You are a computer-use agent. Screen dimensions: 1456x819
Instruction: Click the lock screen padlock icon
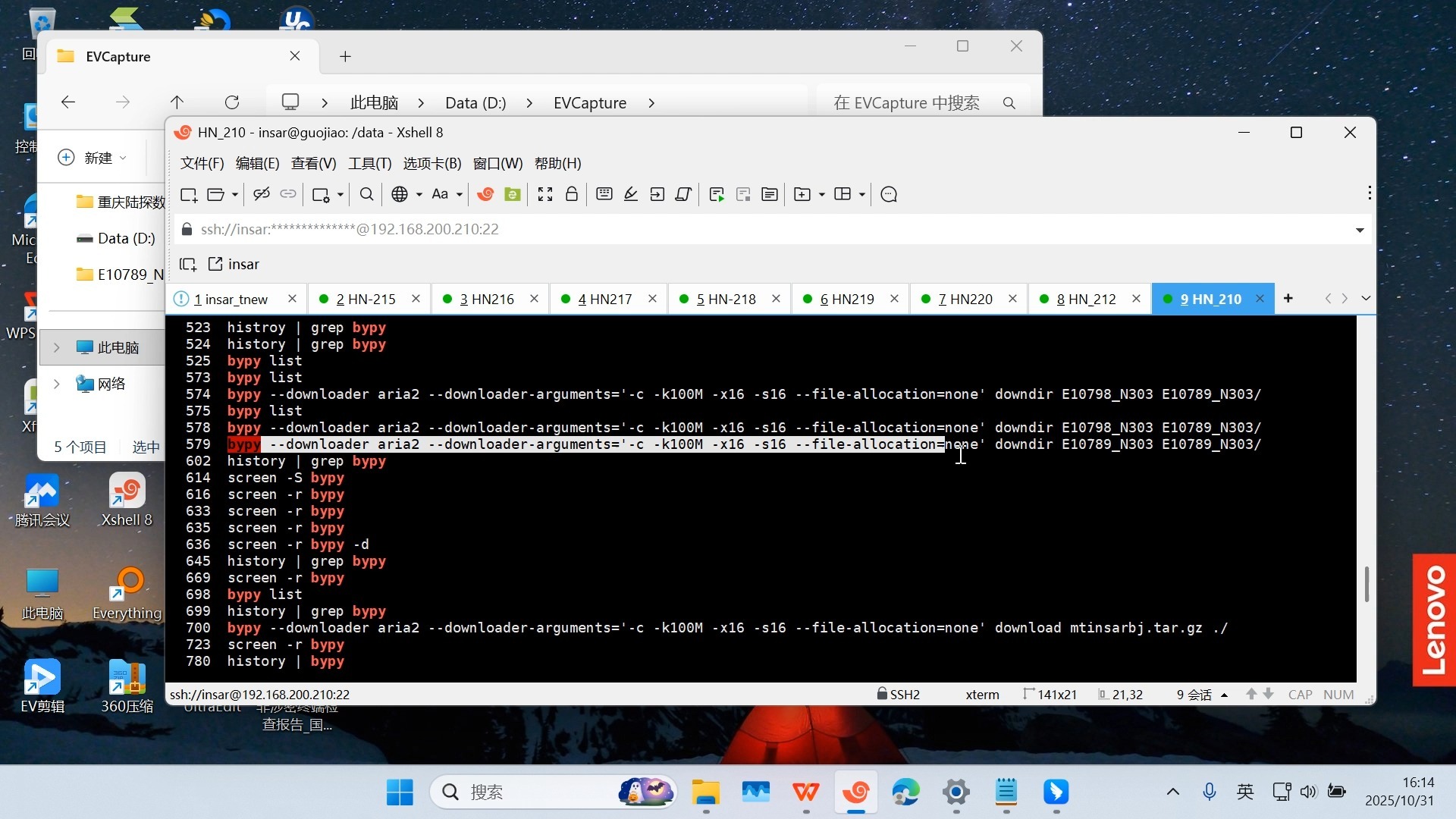pos(572,194)
